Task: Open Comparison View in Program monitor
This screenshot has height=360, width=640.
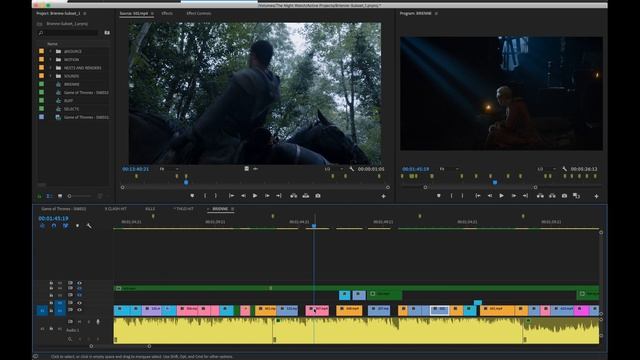Action: 576,196
